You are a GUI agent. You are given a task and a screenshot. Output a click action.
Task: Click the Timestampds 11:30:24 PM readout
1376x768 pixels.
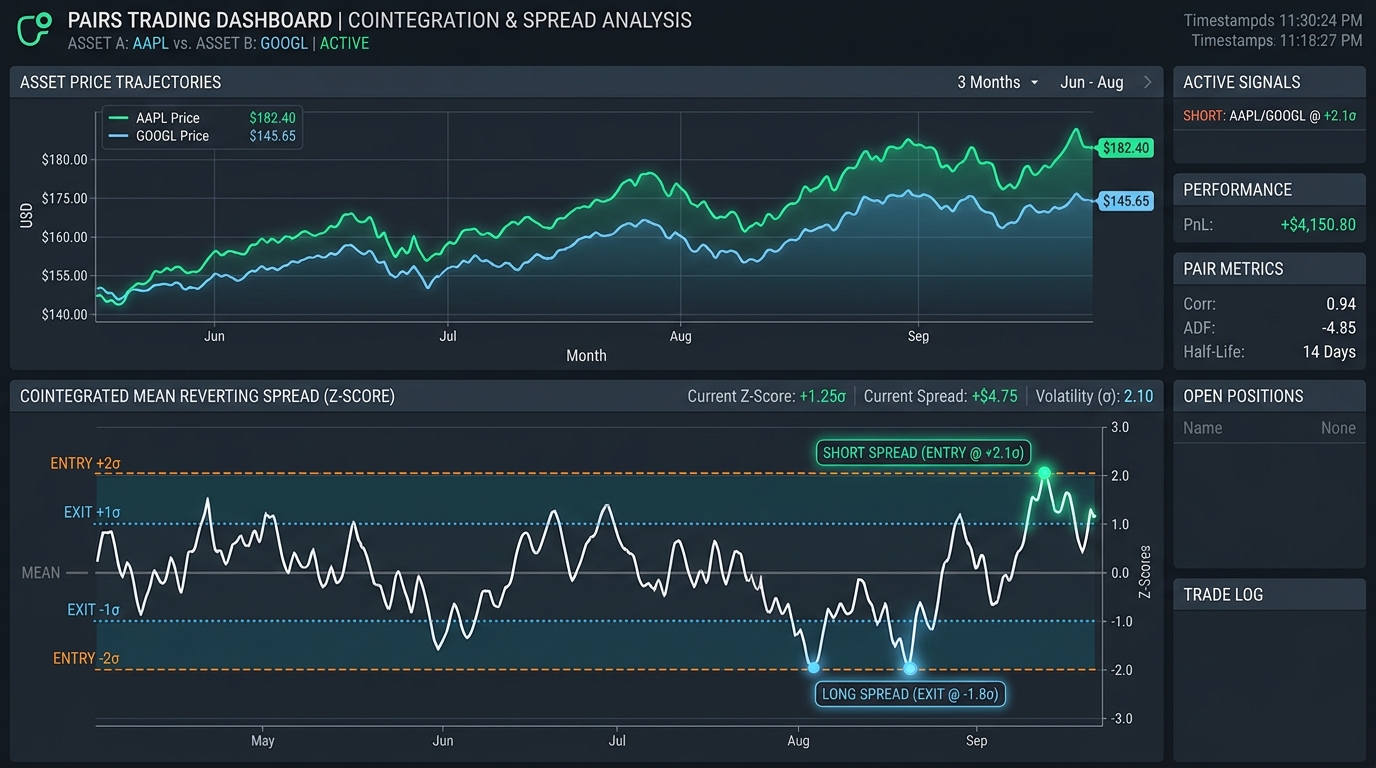click(1272, 20)
